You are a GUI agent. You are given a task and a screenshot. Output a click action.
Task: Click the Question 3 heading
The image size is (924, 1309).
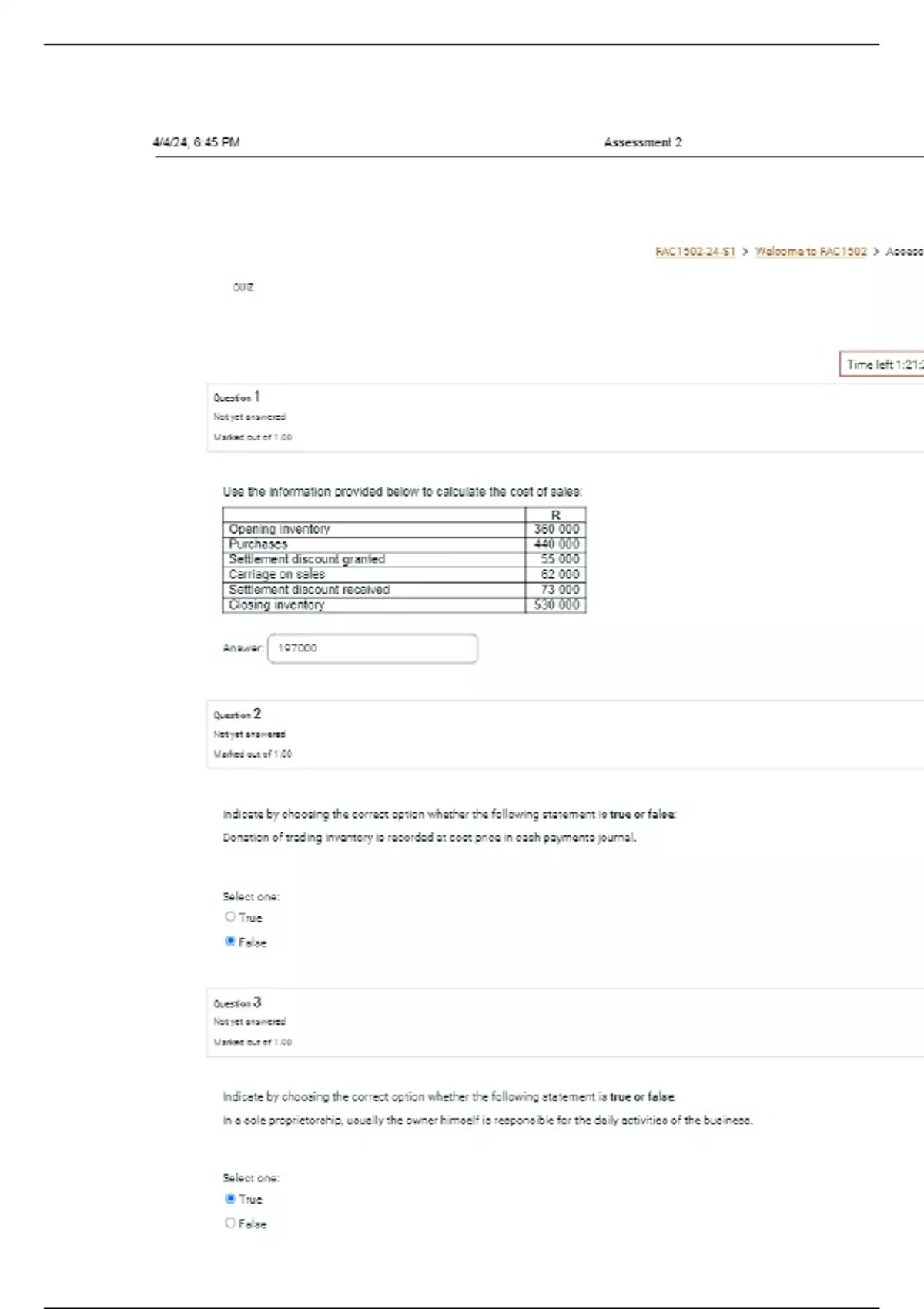(x=237, y=1003)
